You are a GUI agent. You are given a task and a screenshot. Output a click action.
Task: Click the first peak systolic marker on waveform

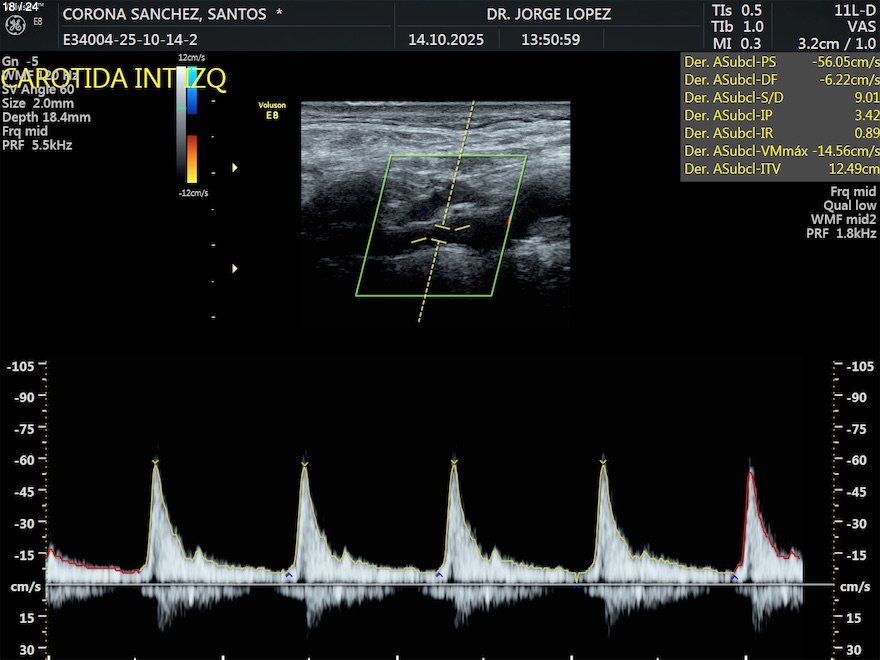click(x=156, y=462)
